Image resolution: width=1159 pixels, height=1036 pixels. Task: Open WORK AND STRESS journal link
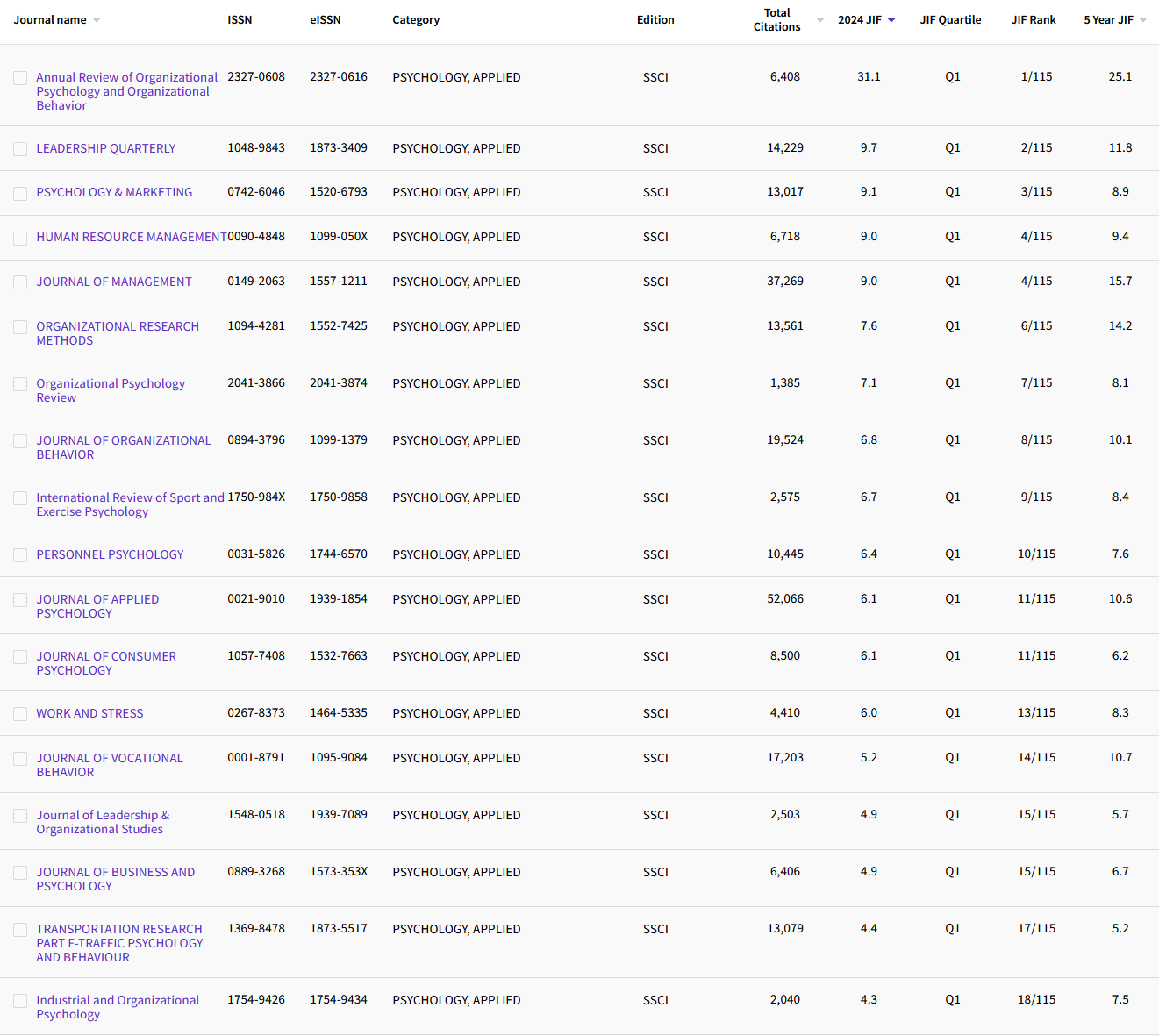89,713
